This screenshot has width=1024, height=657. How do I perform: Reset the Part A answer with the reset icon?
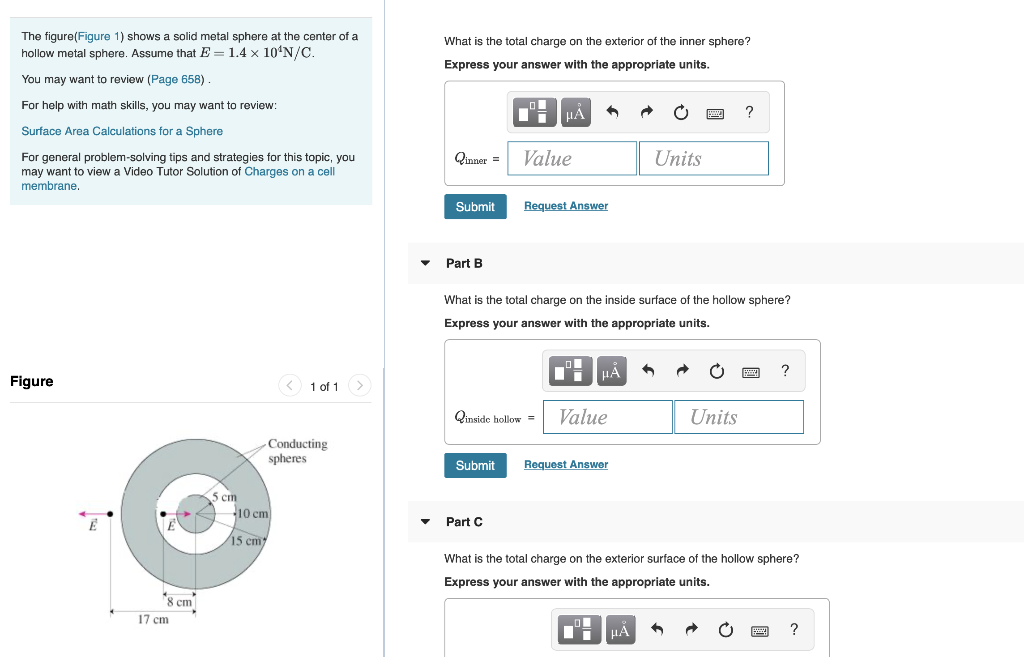pos(680,112)
